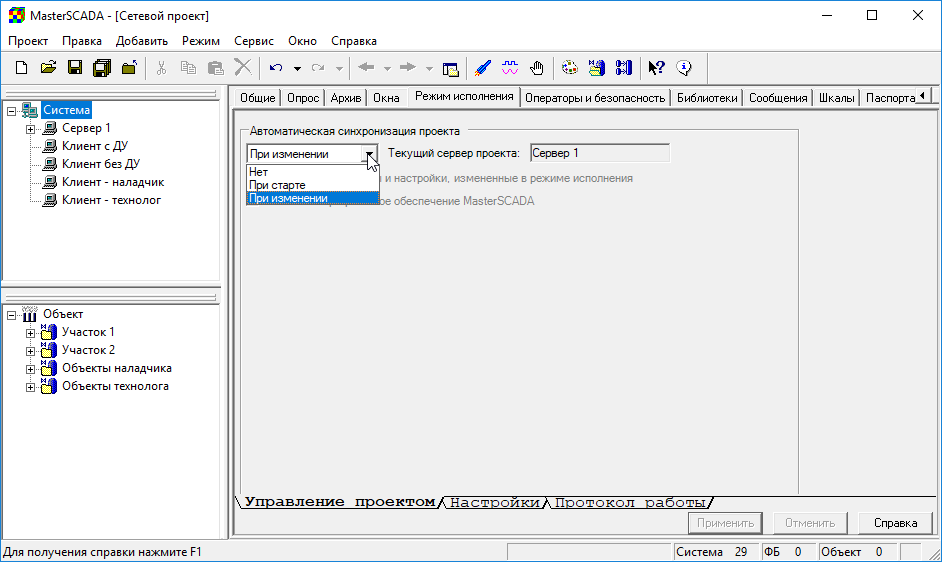The image size is (942, 562).
Task: Click the window-with-folder toolbar icon
Action: click(451, 69)
